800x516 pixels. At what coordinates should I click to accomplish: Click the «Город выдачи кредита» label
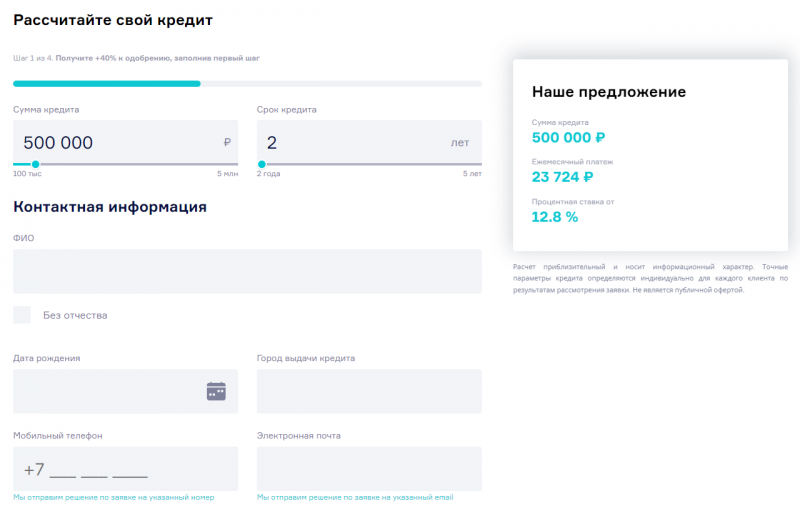tap(306, 358)
